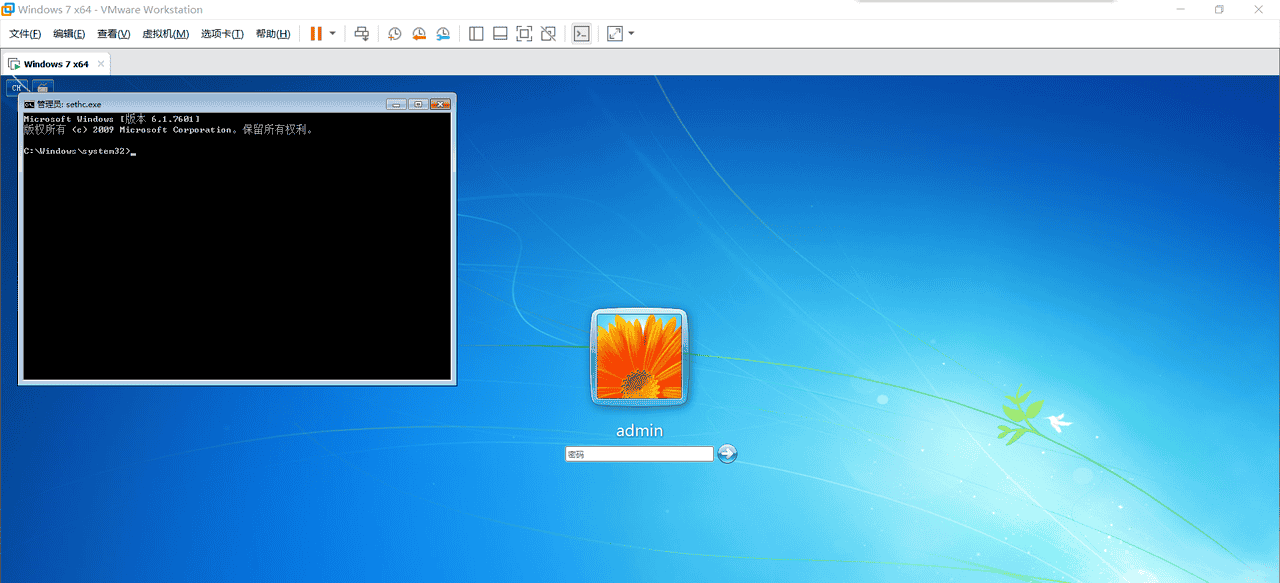Take a snapshot of the virtual machine
1280x583 pixels.
click(x=395, y=33)
